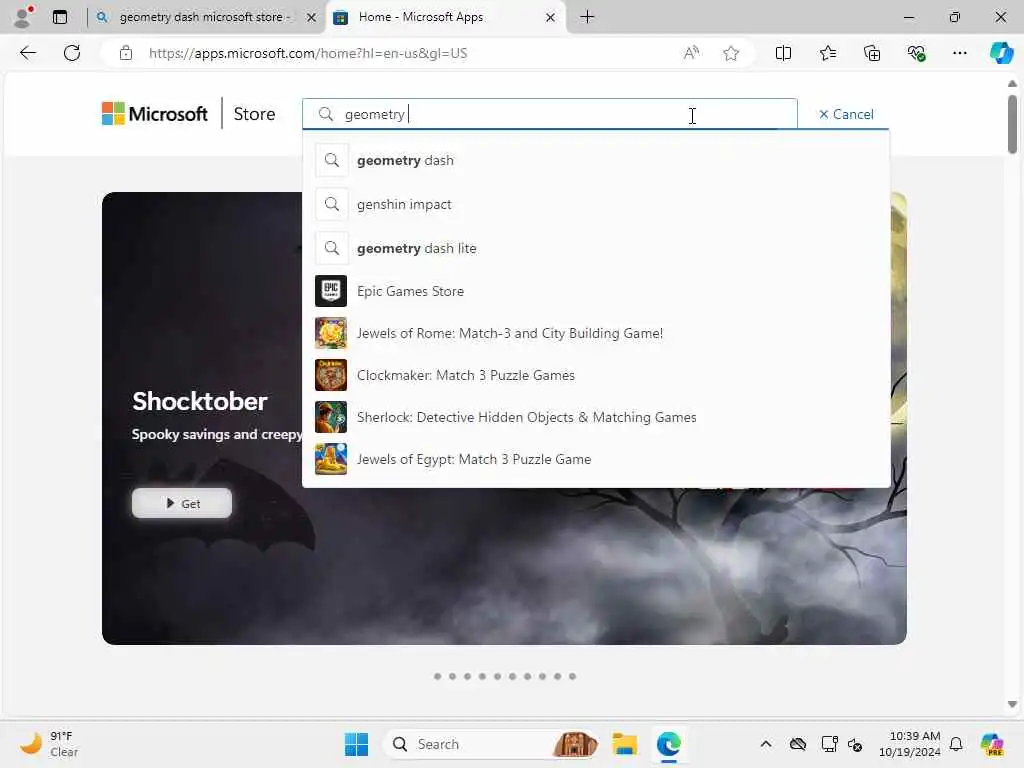This screenshot has width=1024, height=768.
Task: Open Collections panel
Action: pyautogui.click(x=872, y=53)
